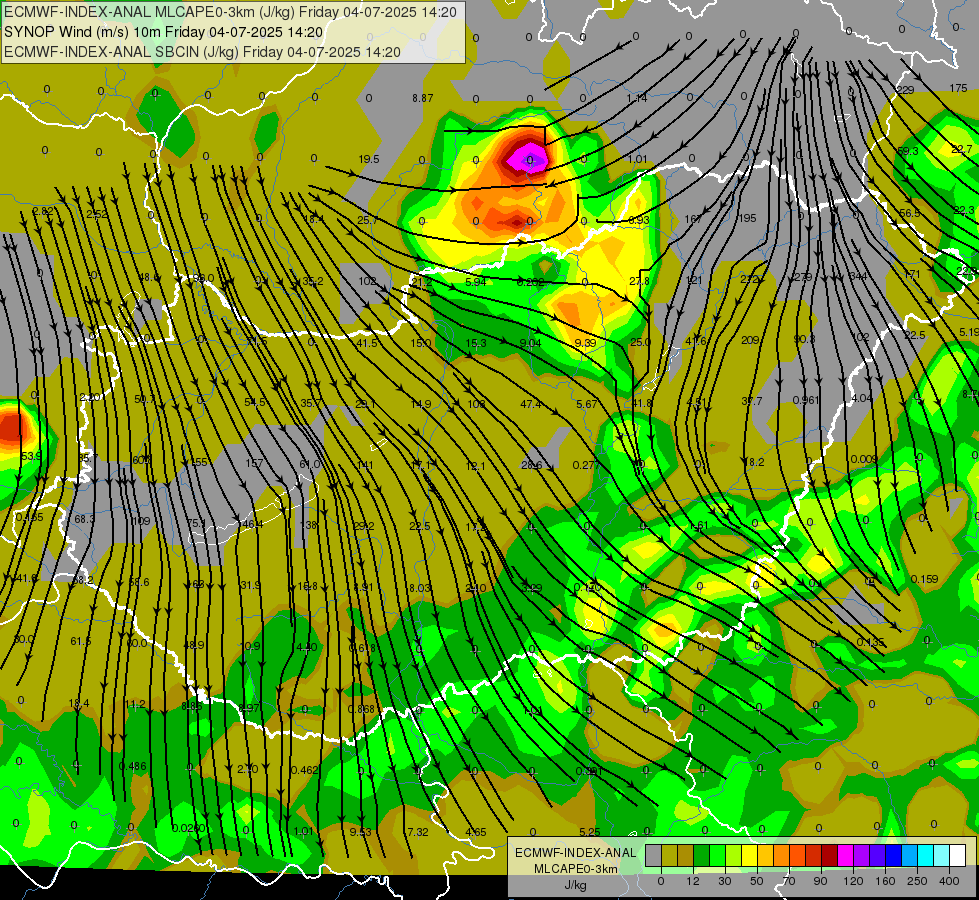Click the MLCAPE0-3km title line at top
This screenshot has height=900, width=979.
pyautogui.click(x=230, y=12)
